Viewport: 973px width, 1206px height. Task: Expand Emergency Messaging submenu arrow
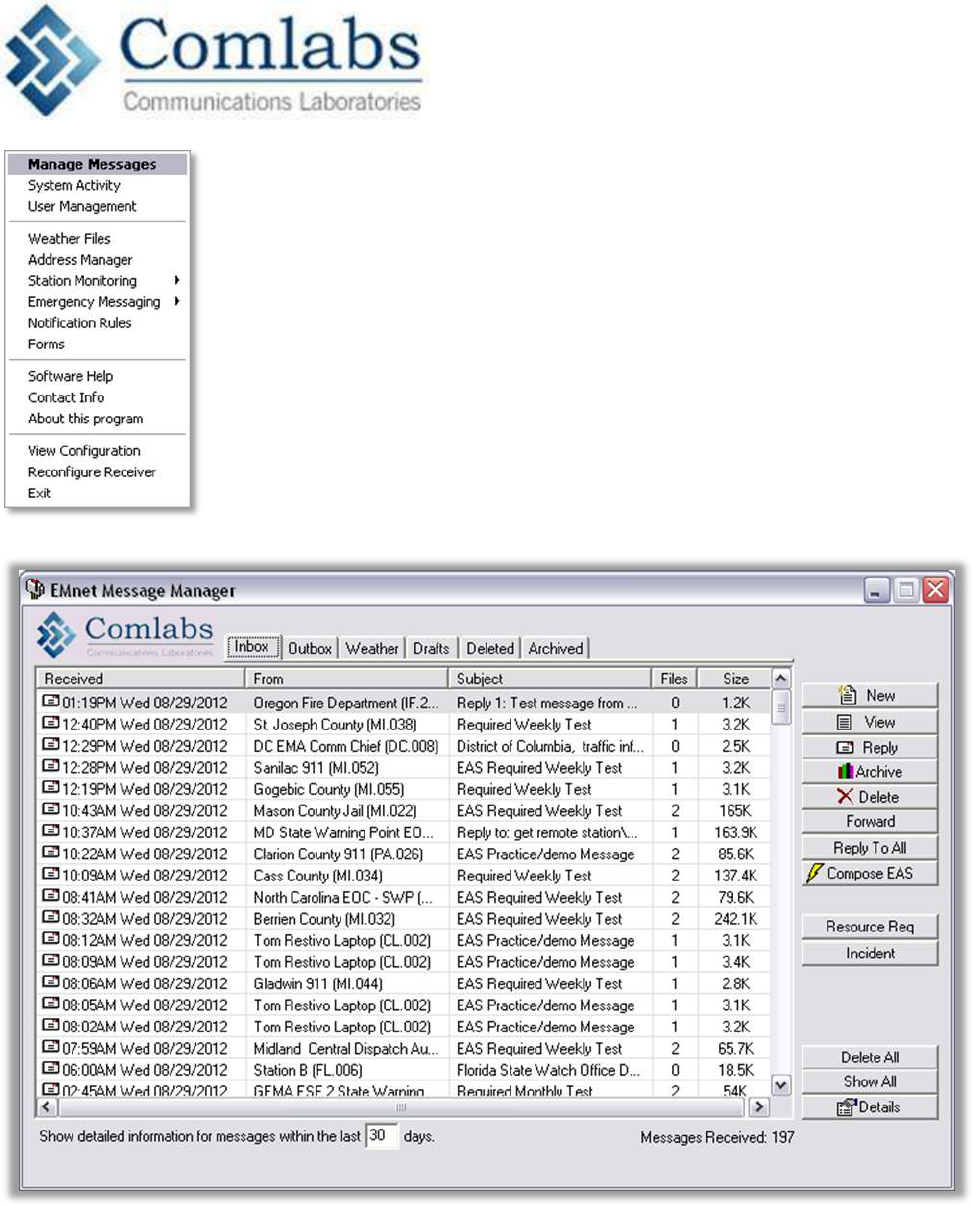tap(177, 302)
